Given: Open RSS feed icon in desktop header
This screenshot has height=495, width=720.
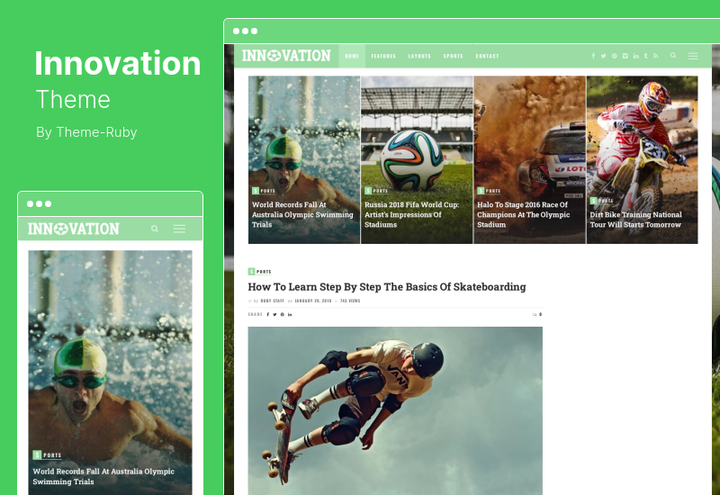Looking at the screenshot, I should pyautogui.click(x=656, y=56).
